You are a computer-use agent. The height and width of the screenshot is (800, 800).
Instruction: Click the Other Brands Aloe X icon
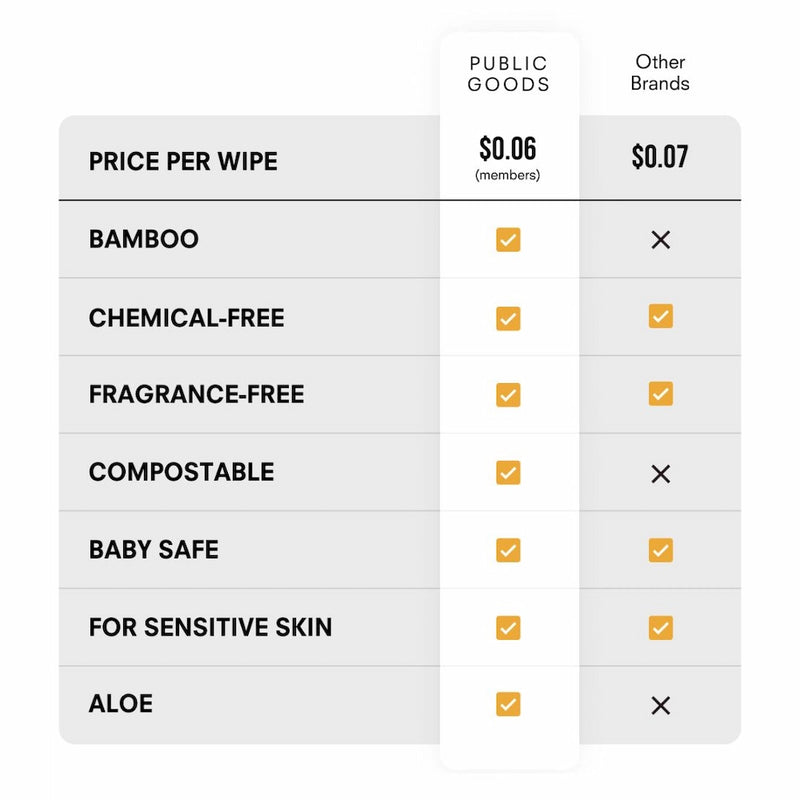[x=660, y=706]
